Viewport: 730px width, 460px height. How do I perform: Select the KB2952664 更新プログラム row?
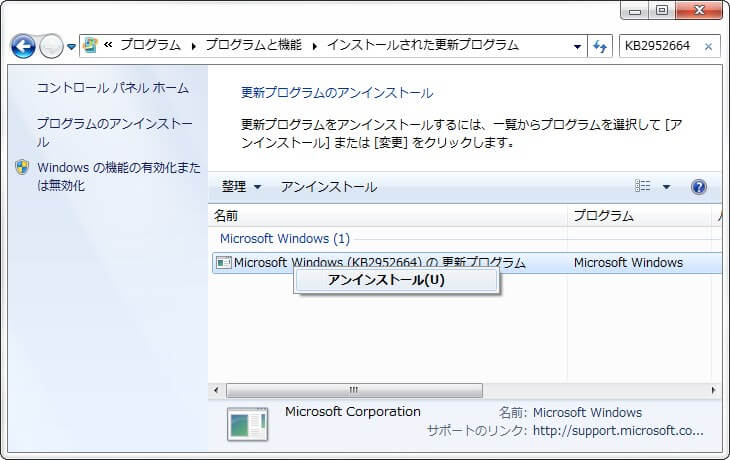[466, 263]
